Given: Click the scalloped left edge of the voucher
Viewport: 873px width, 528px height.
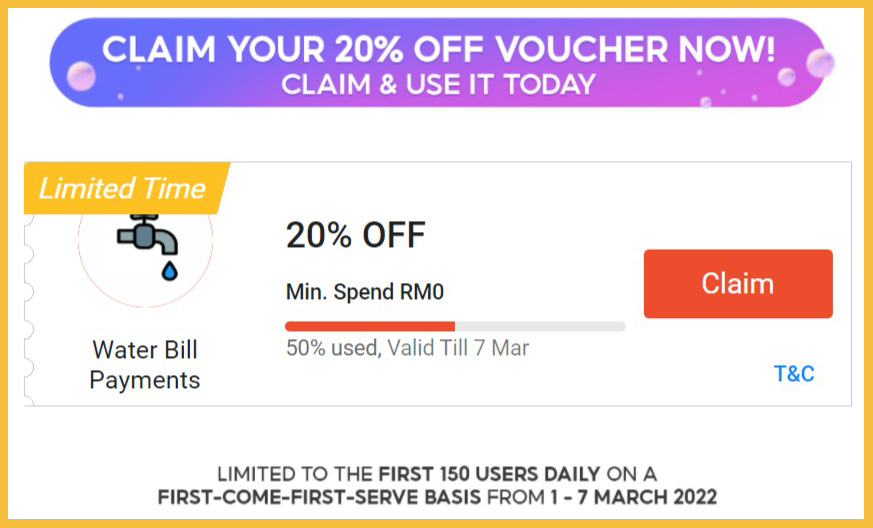Looking at the screenshot, I should [29, 310].
